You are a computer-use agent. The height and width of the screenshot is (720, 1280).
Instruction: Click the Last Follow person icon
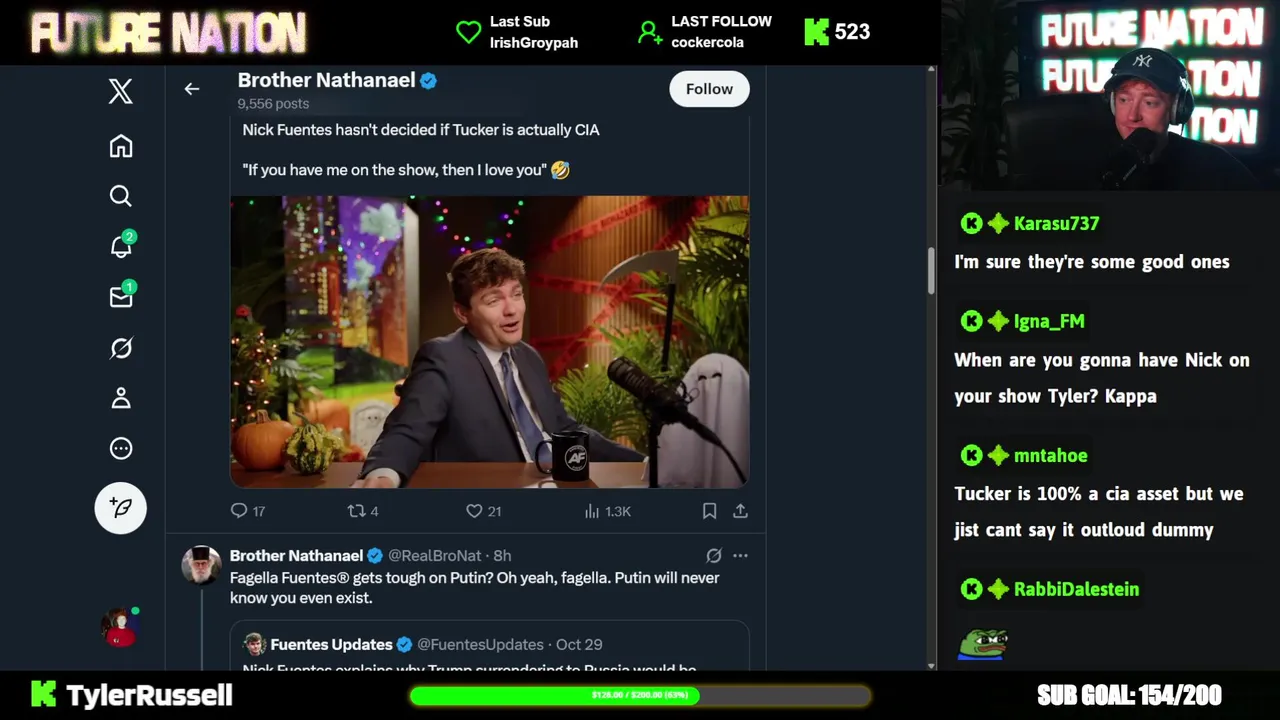tap(650, 32)
